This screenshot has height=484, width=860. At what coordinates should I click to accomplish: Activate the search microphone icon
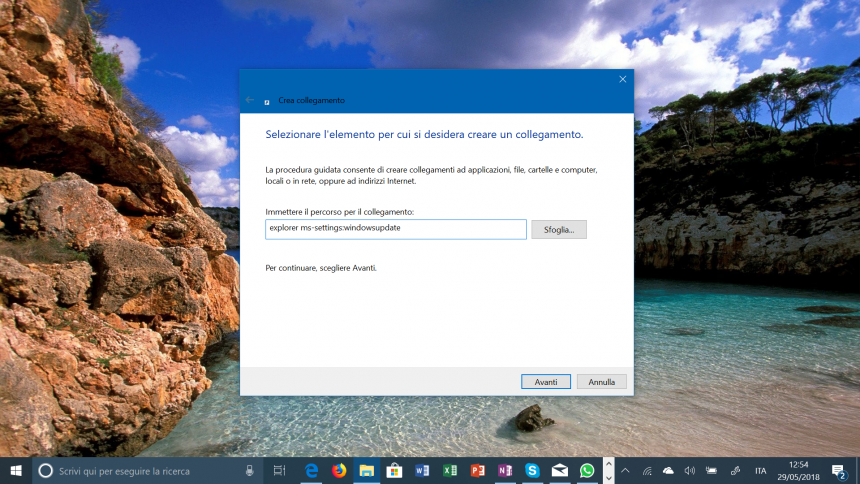[250, 471]
